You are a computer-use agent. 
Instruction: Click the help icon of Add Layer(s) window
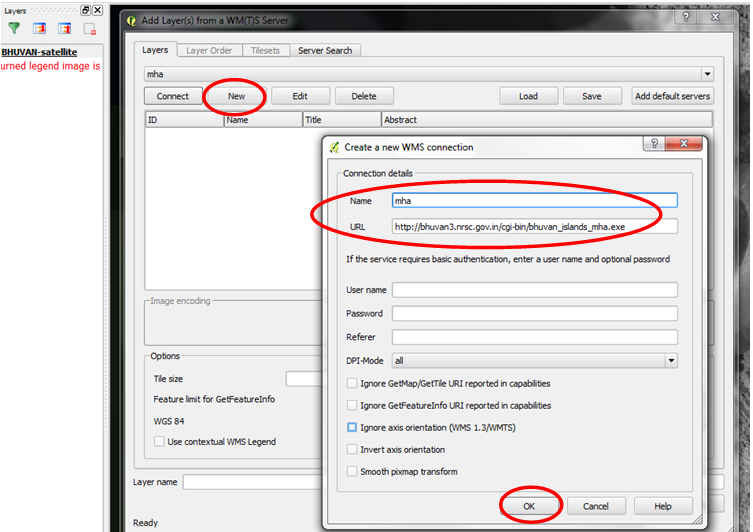pos(685,17)
